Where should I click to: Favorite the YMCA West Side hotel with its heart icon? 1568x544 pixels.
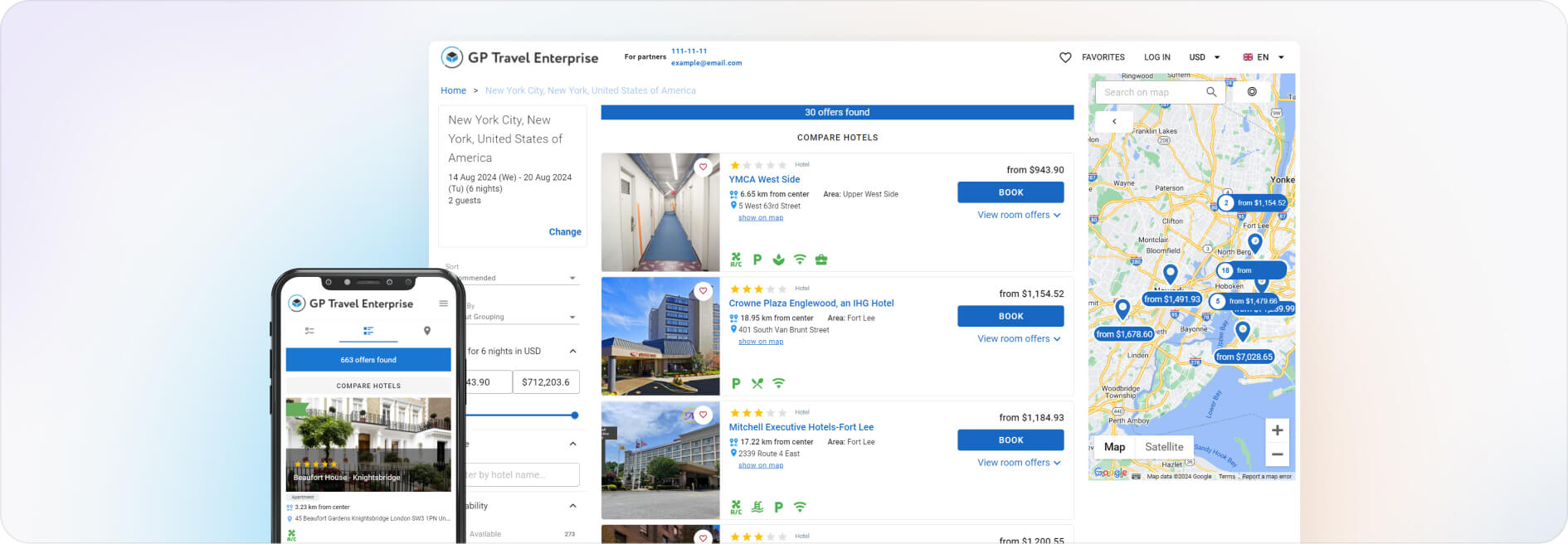pos(704,167)
